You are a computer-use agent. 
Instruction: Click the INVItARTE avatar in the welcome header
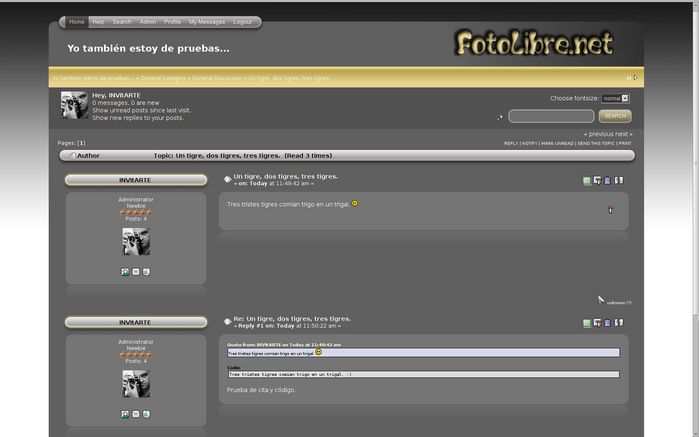[74, 105]
